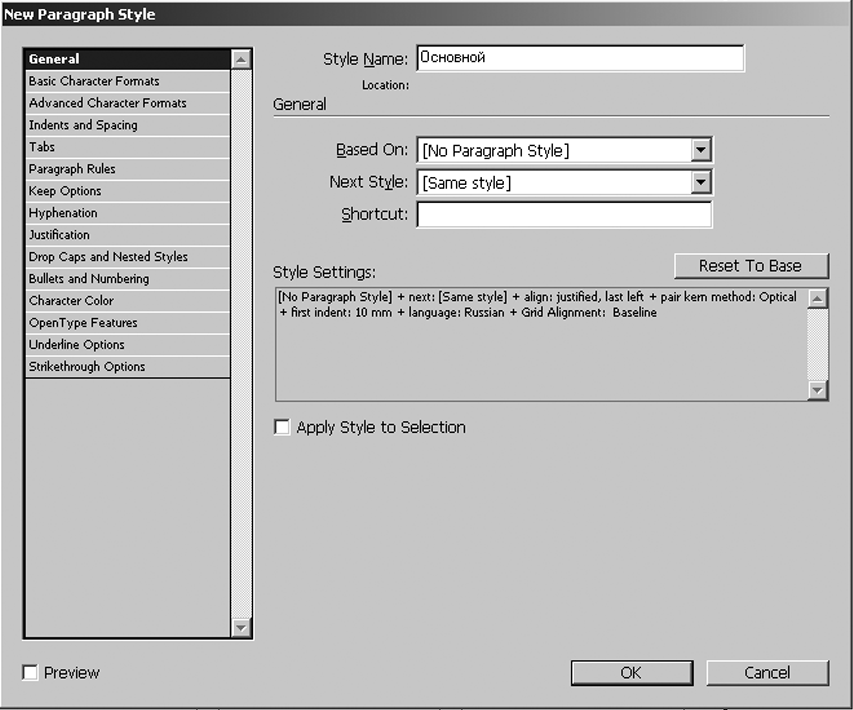Screen dimensions: 853x710
Task: Select General in the category list
Action: [x=128, y=59]
